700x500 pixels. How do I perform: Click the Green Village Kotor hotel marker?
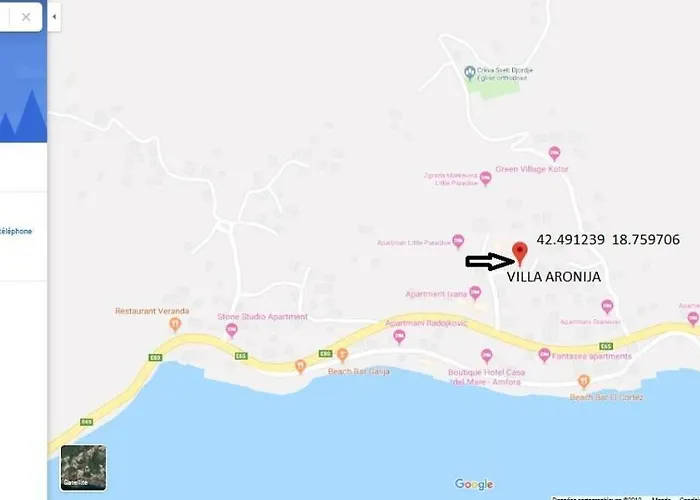[x=554, y=154]
